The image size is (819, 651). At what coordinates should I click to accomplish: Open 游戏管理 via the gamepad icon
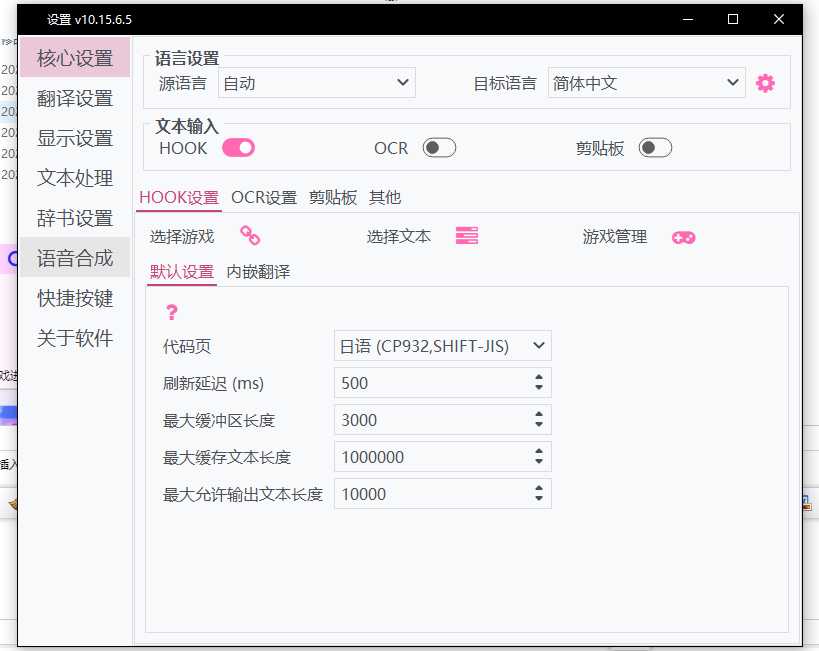point(683,237)
